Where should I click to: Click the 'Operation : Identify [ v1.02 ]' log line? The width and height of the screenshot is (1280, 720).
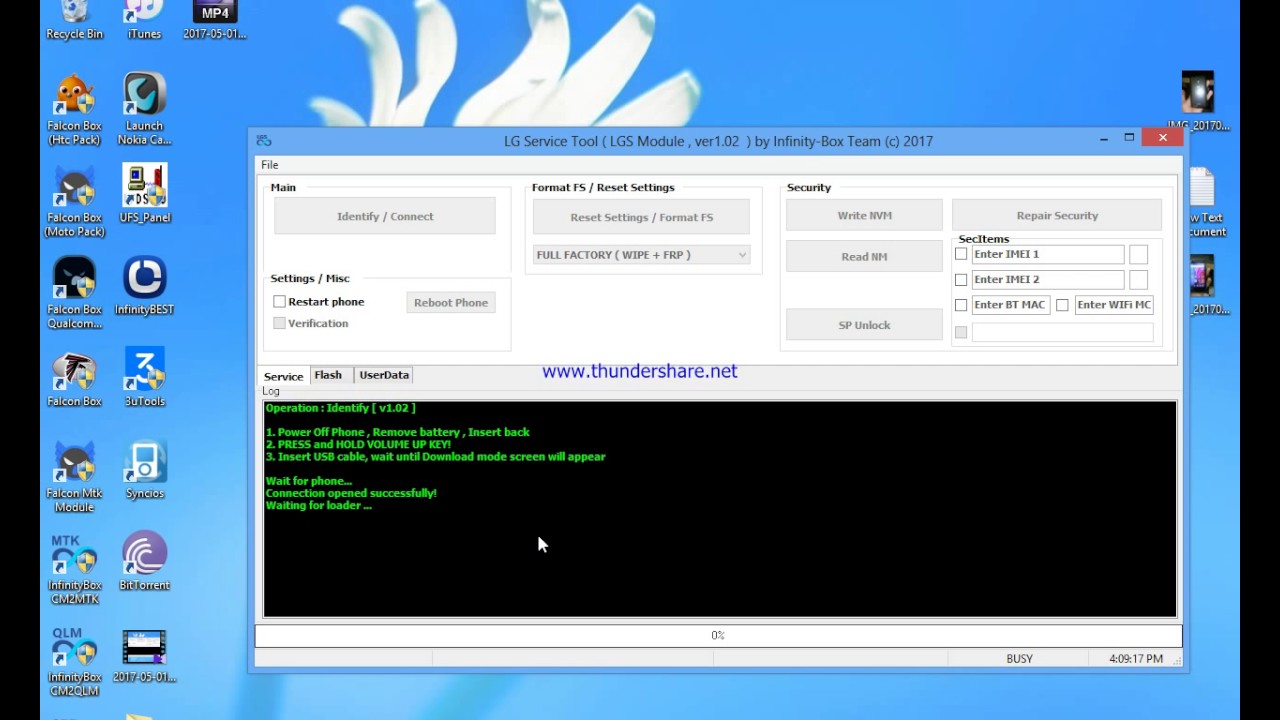340,408
